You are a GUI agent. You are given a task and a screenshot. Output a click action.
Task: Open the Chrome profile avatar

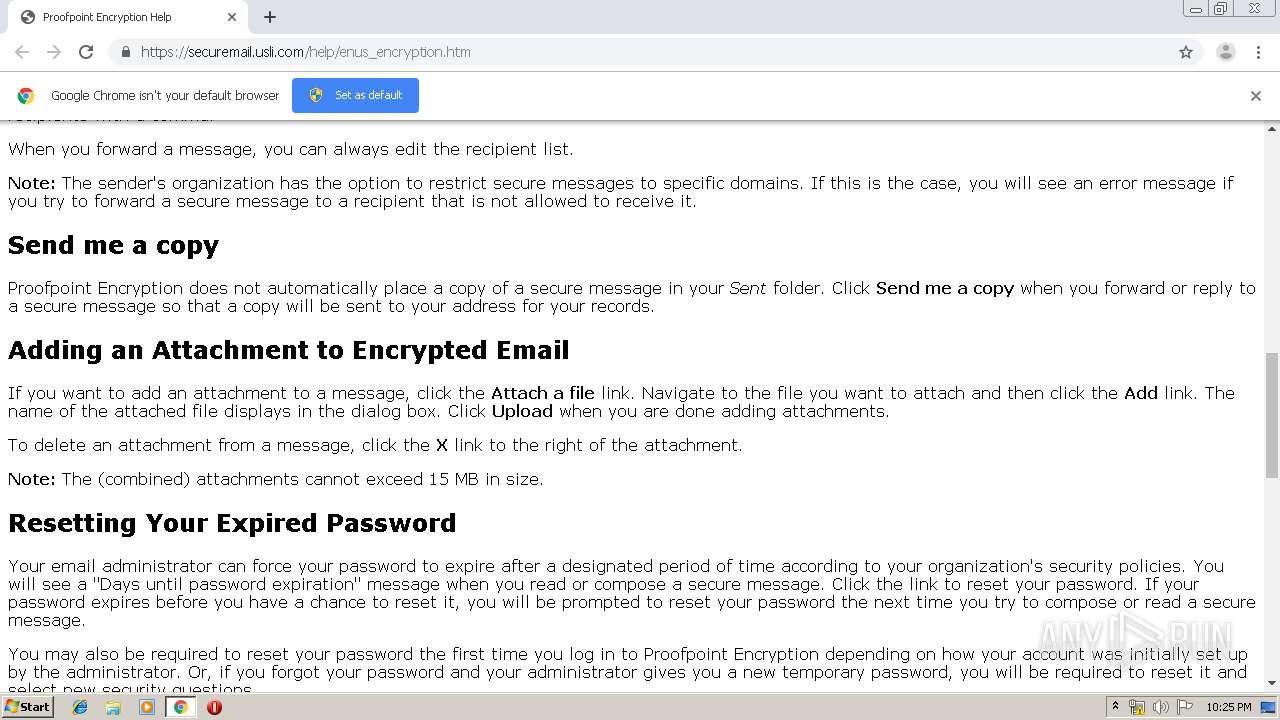point(1225,52)
